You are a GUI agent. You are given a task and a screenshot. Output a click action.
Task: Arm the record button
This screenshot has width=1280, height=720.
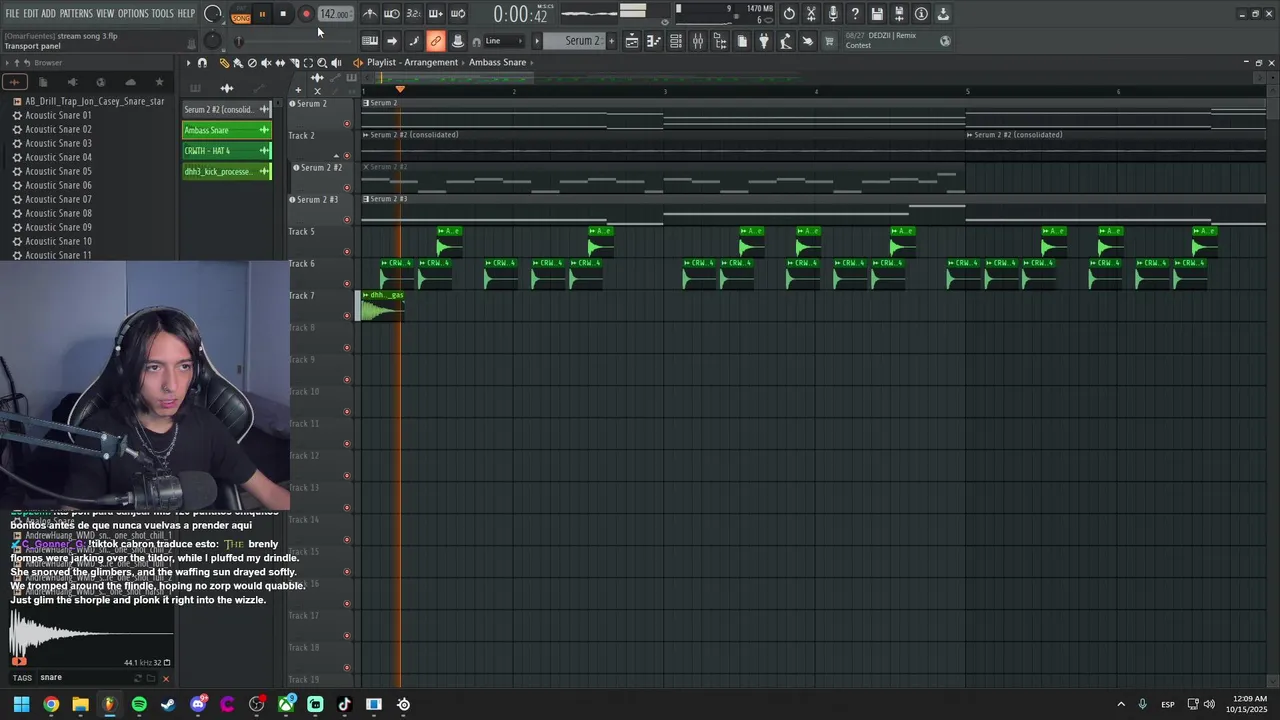(x=306, y=14)
